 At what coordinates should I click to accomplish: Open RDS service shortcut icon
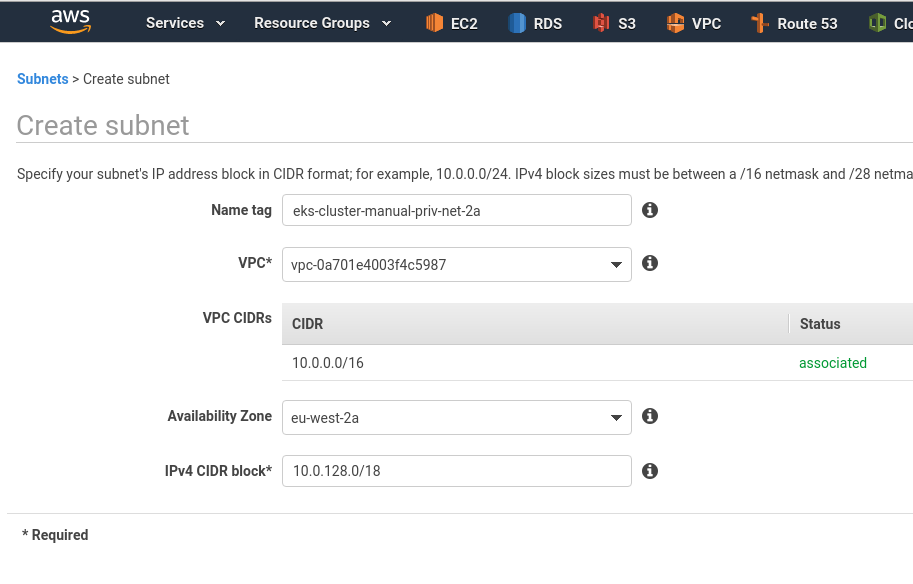[x=517, y=23]
